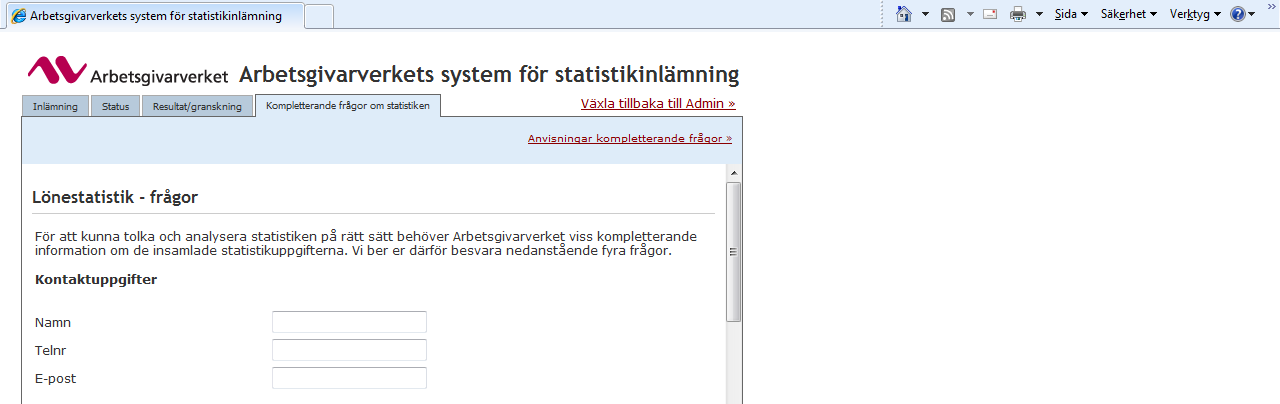Select the Kompletterande frågor om statistiken tab
1280x404 pixels.
(348, 105)
